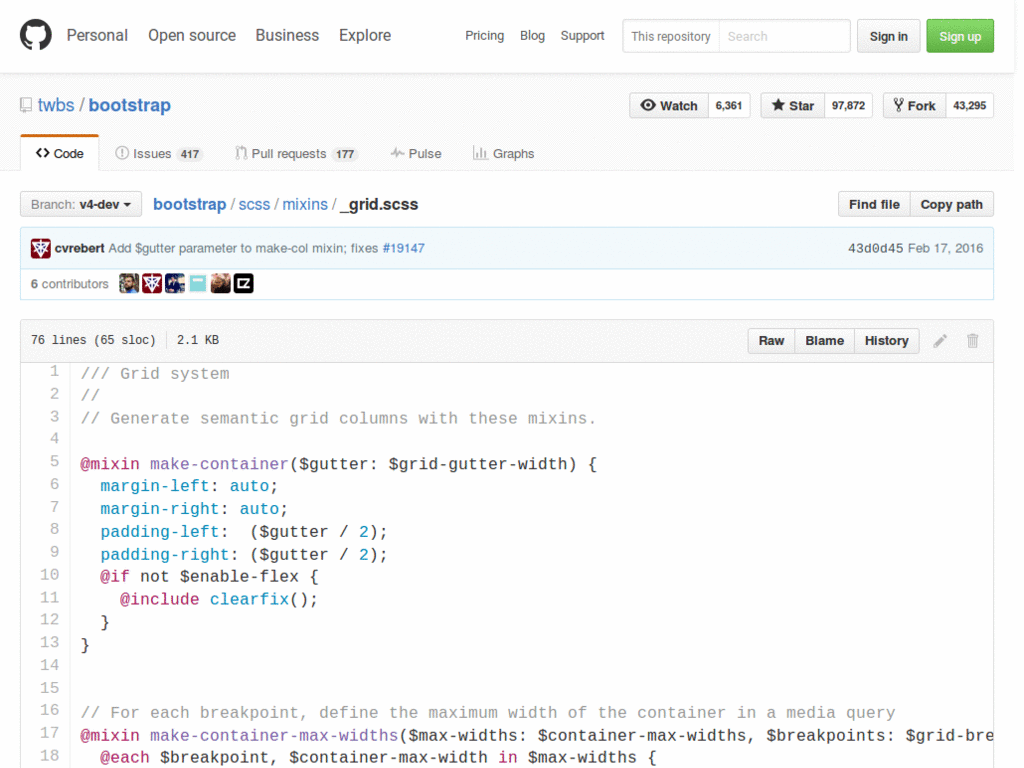Open the Pulse tab
The height and width of the screenshot is (768, 1024).
[x=416, y=153]
